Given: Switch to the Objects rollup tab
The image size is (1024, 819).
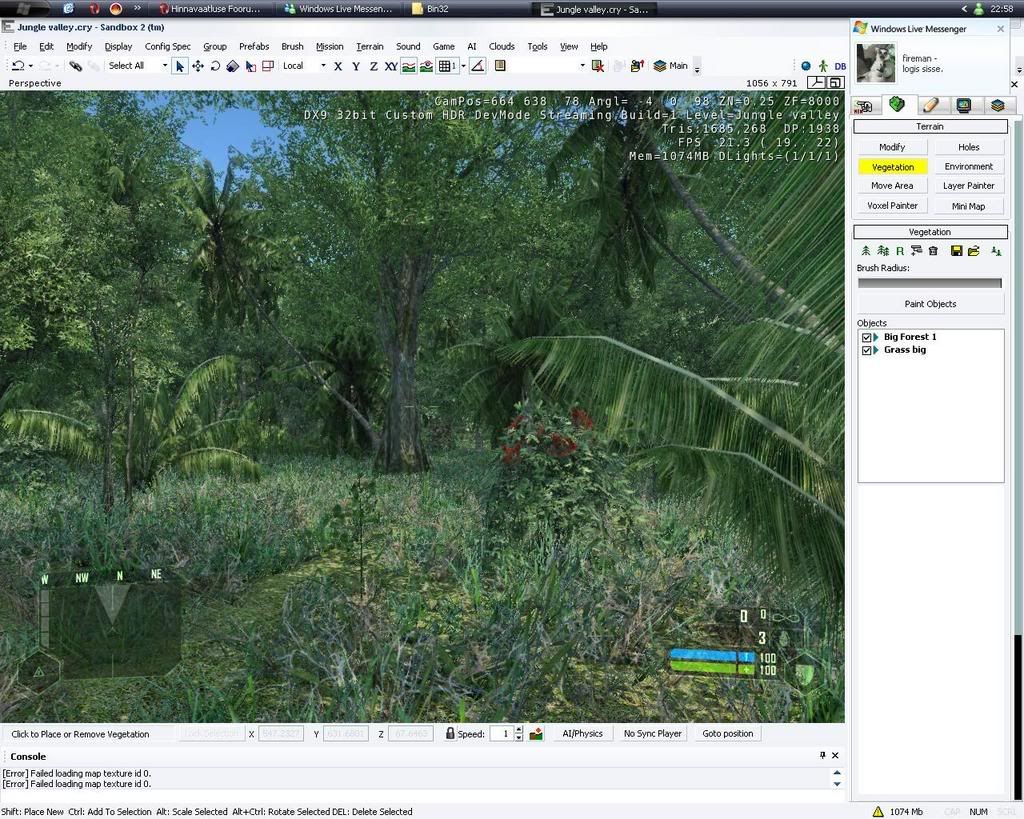Looking at the screenshot, I should click(865, 106).
